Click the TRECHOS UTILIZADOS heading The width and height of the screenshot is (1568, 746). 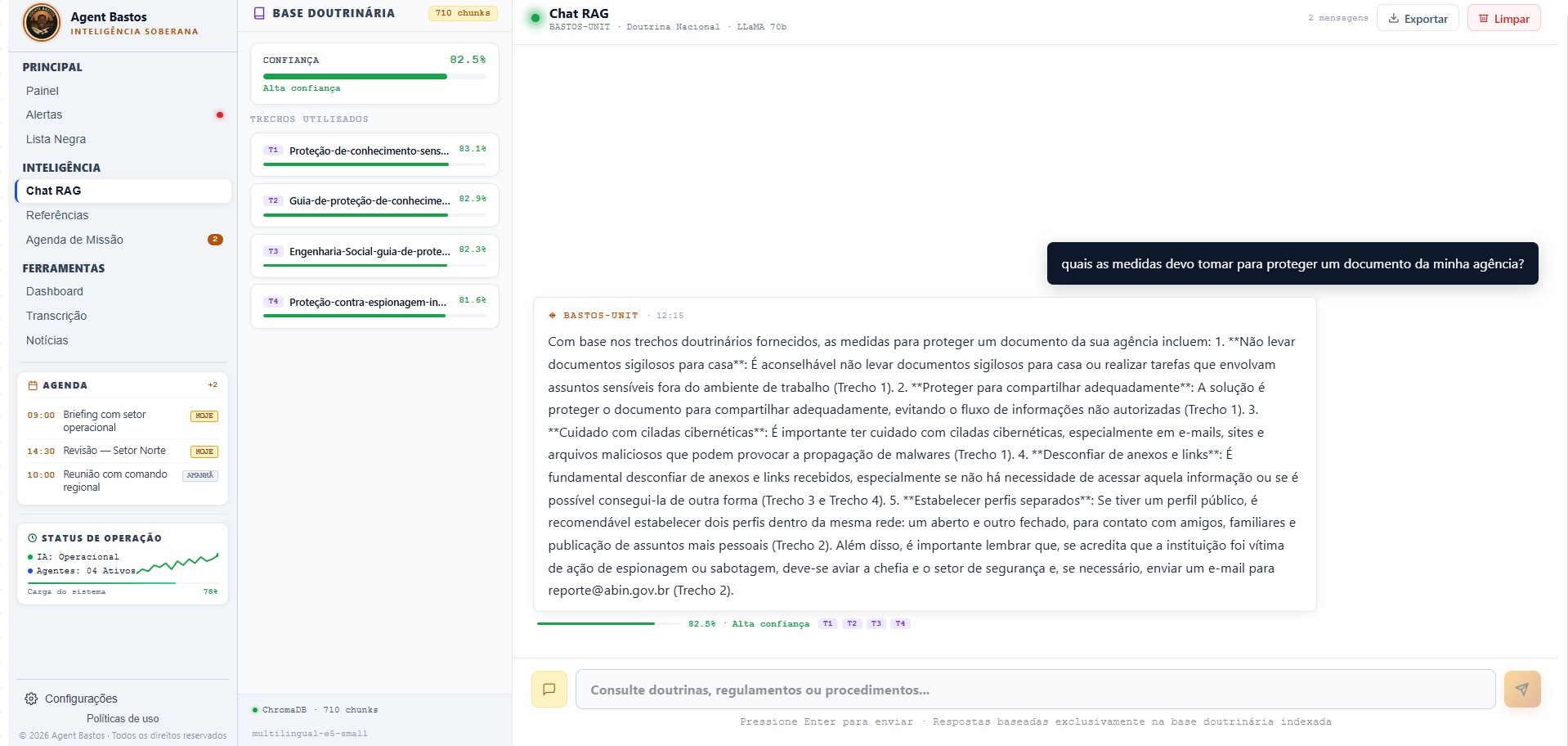(309, 119)
